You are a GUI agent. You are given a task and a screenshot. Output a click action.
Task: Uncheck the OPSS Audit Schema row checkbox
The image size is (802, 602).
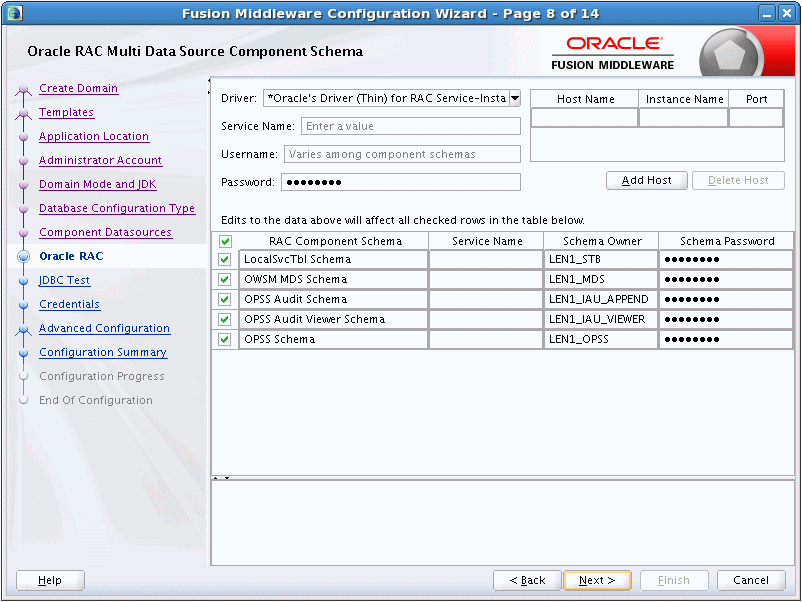(x=225, y=299)
